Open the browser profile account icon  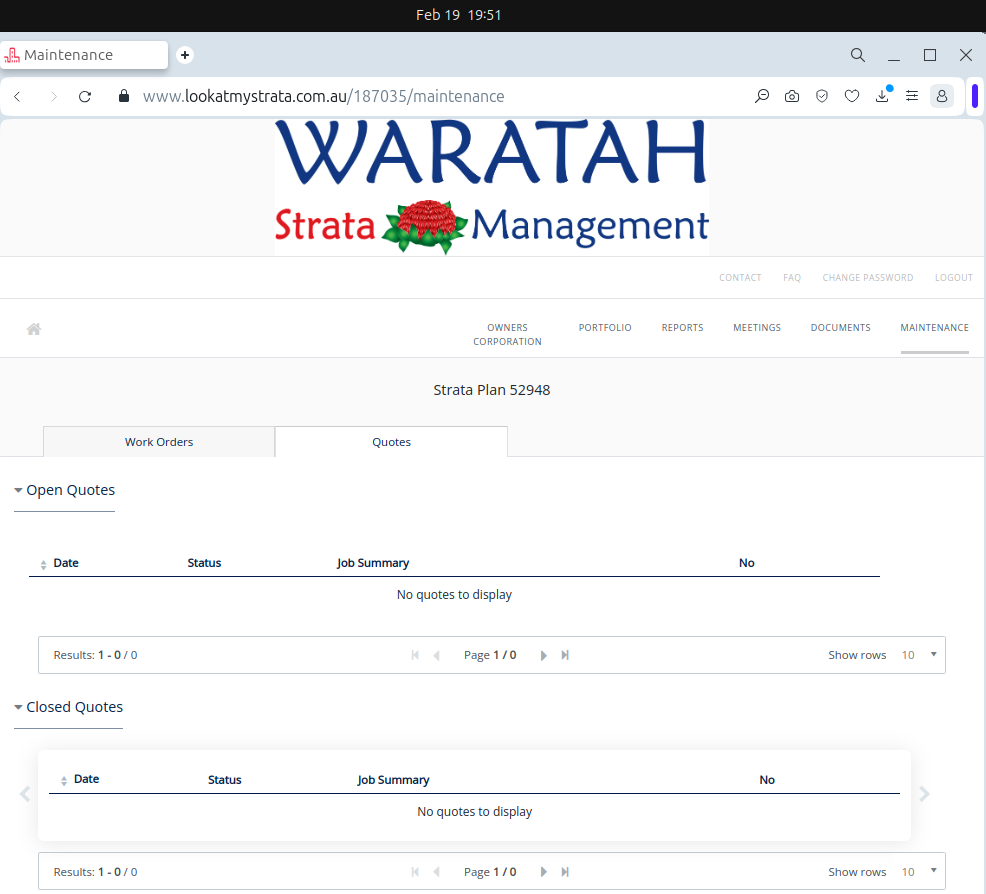pyautogui.click(x=942, y=96)
